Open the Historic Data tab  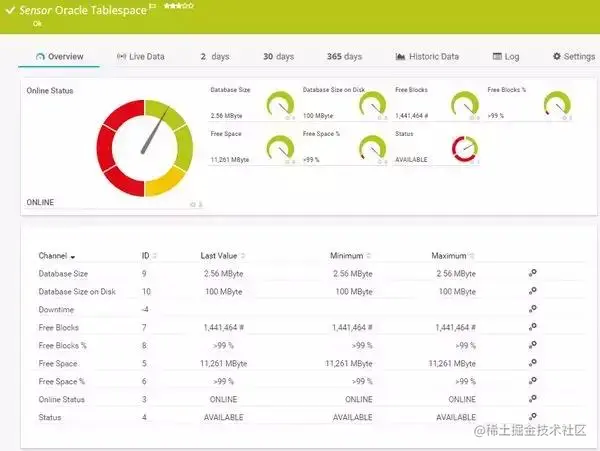pos(427,57)
